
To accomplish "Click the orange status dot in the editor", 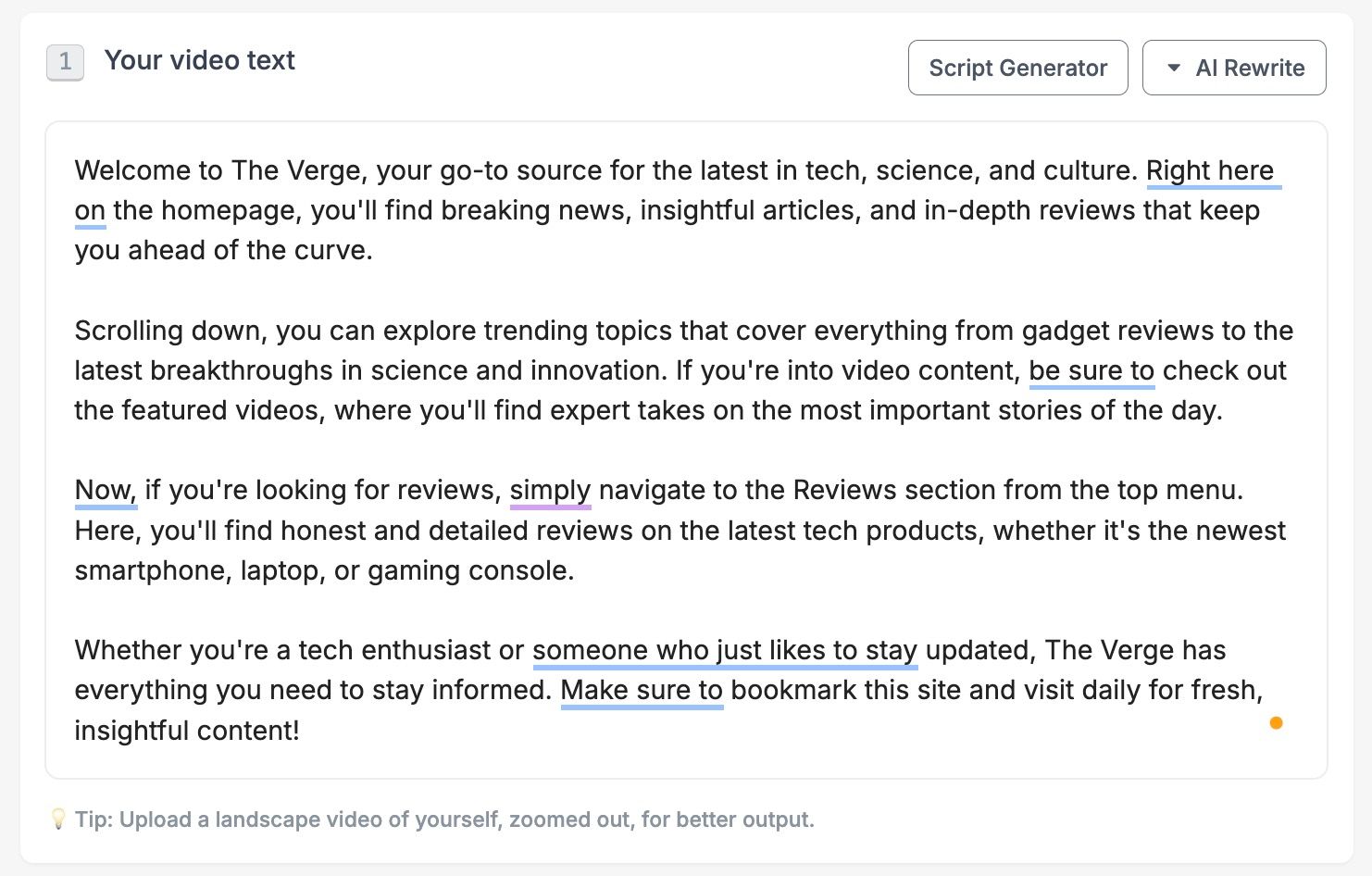I will 1277,723.
